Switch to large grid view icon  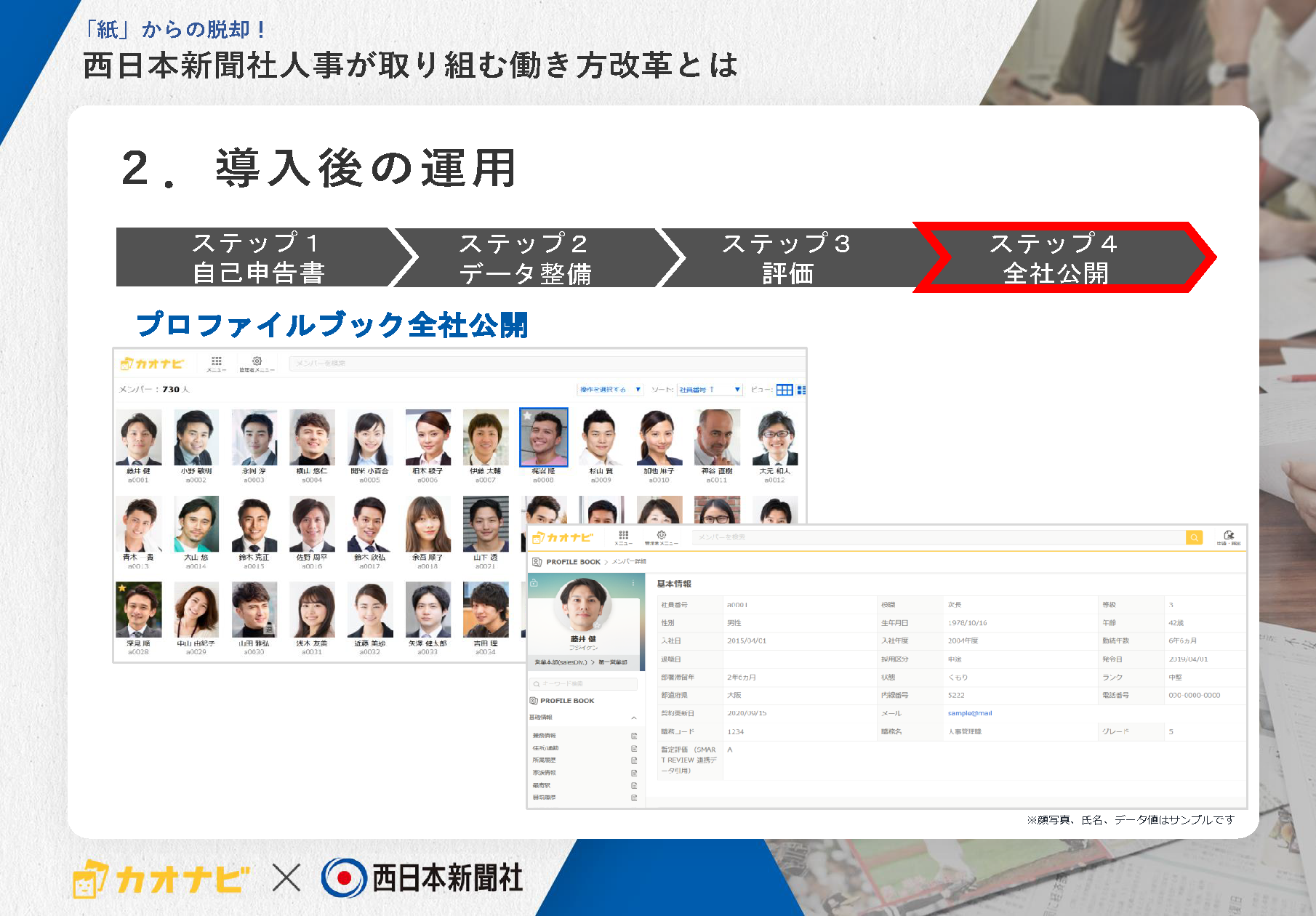tap(785, 390)
